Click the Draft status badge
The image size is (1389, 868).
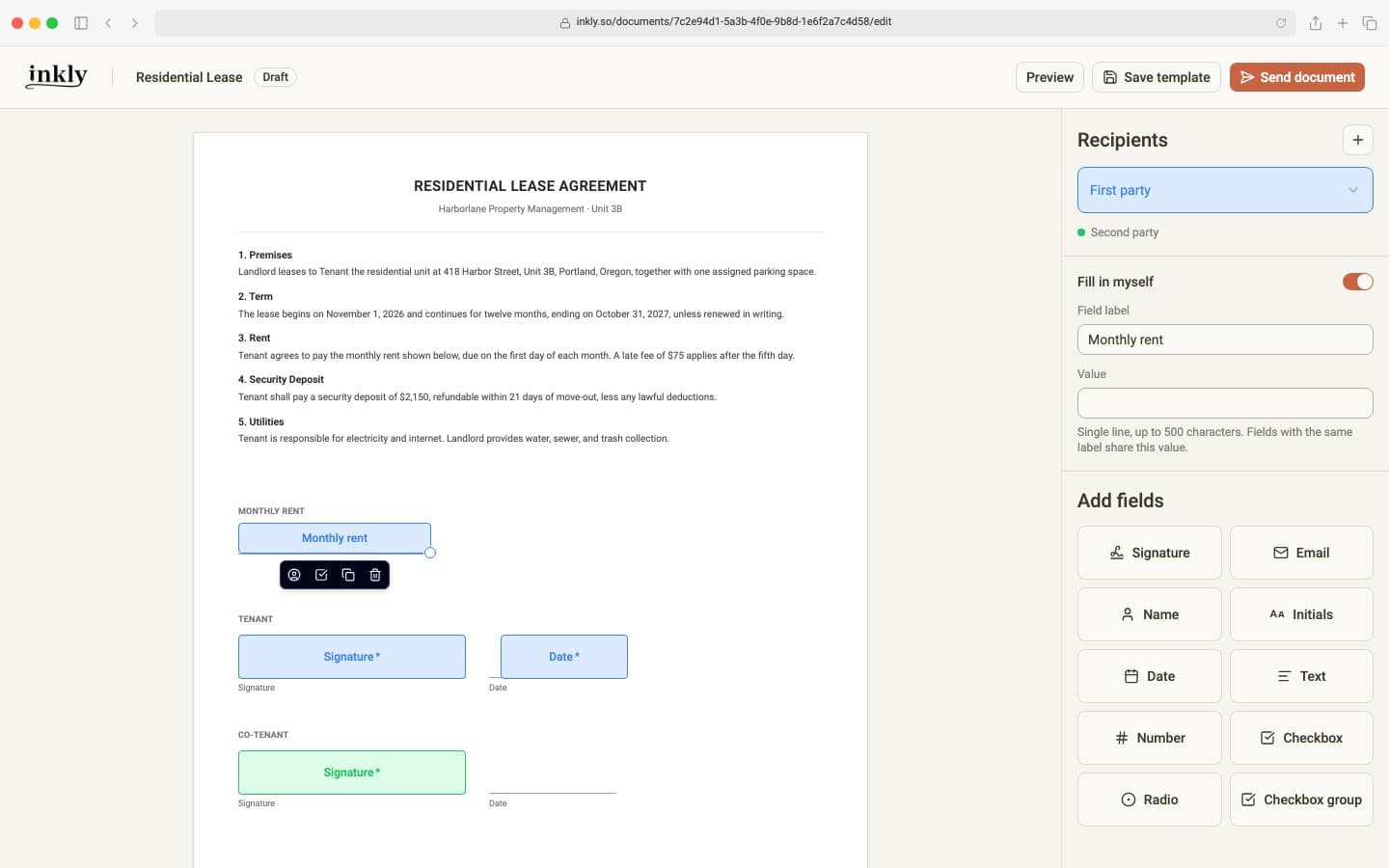point(275,77)
